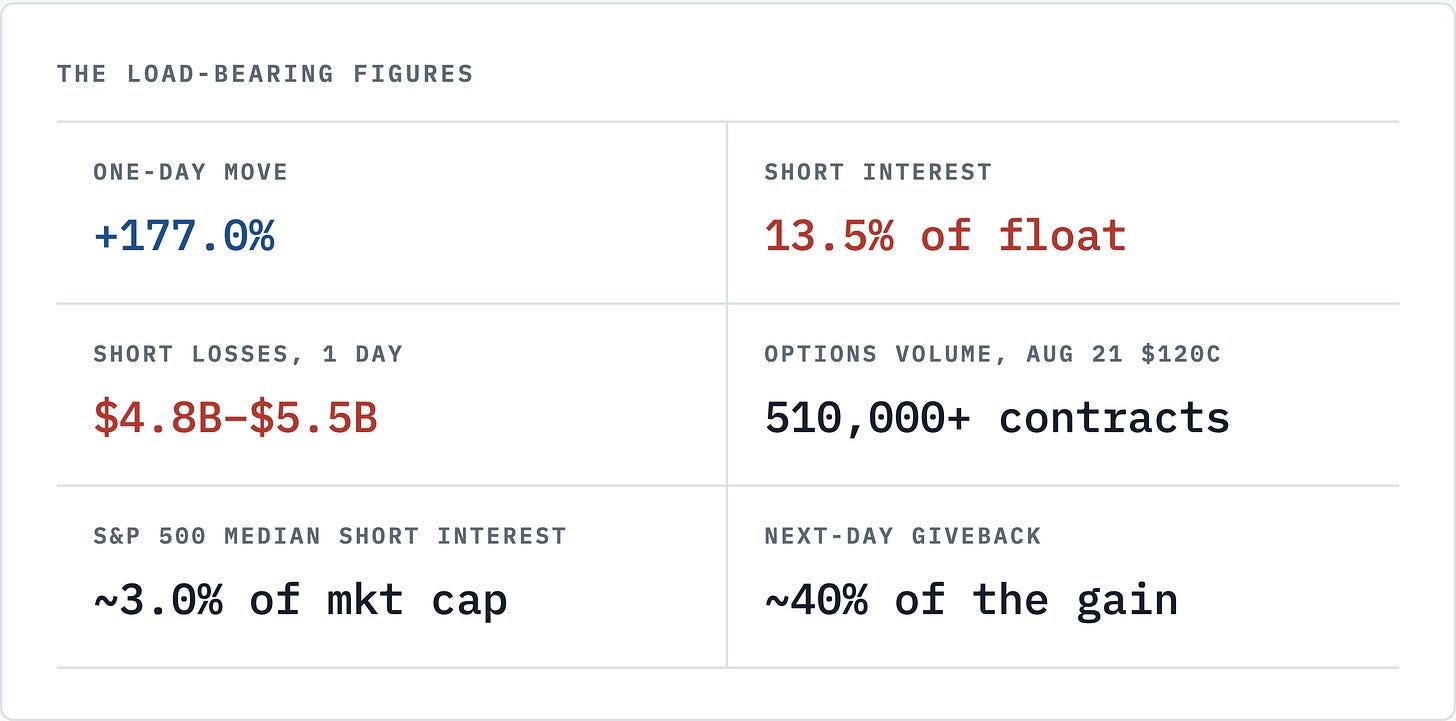Click the word 'FIGURES' in the card heading

pos(413,74)
